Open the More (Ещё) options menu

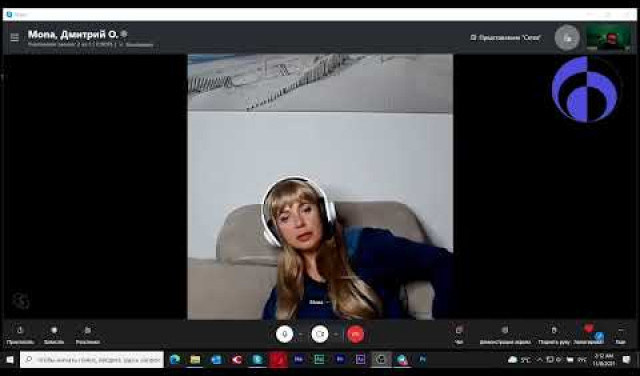click(620, 335)
